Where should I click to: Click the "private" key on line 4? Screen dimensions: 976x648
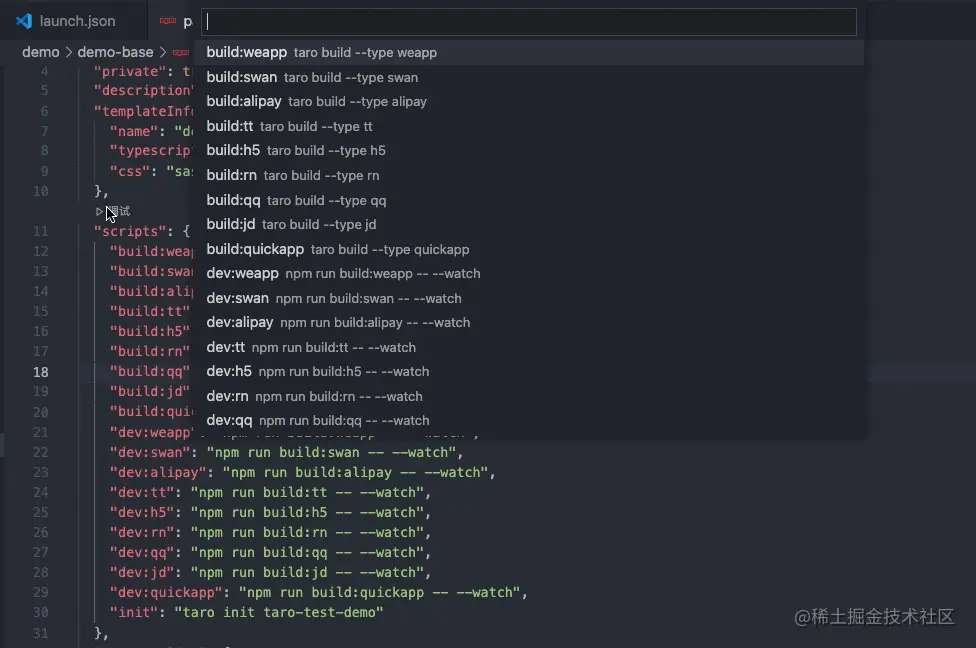click(x=130, y=72)
